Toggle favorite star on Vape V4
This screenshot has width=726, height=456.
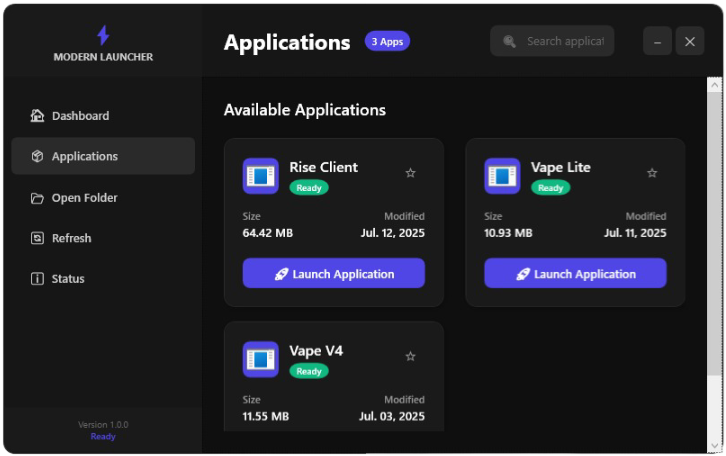(410, 356)
